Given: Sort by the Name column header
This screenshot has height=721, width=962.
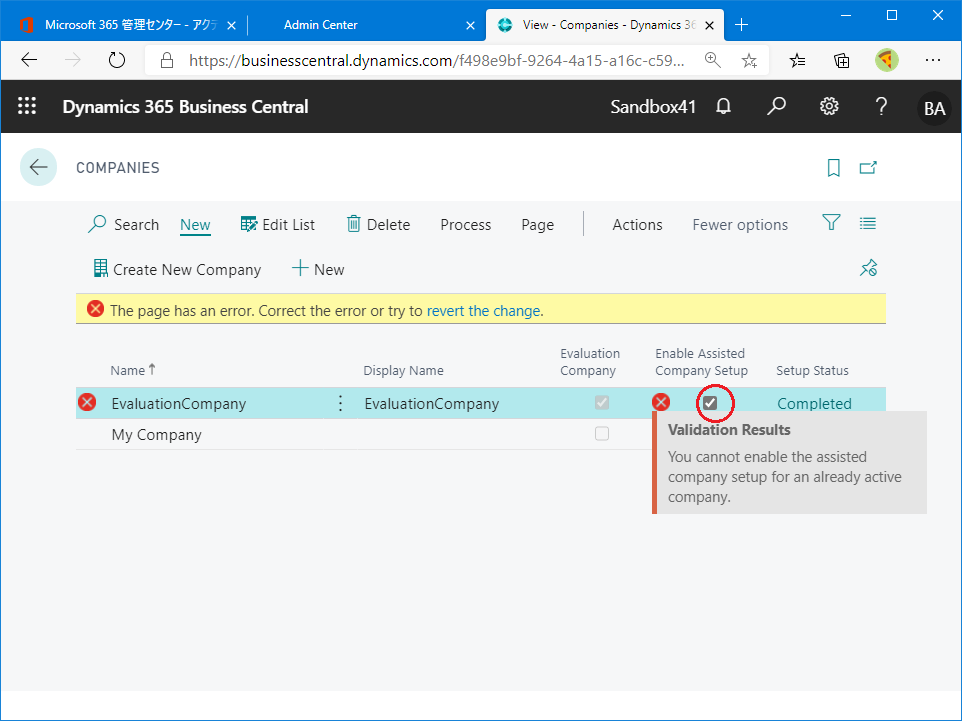Looking at the screenshot, I should pyautogui.click(x=133, y=370).
